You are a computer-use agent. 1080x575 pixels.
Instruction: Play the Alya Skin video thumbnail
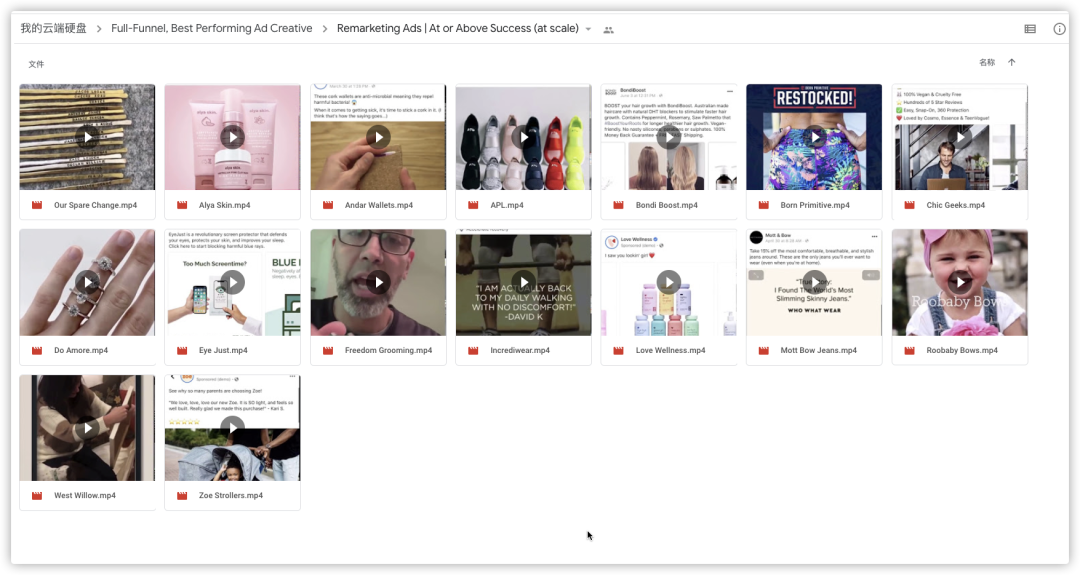point(232,137)
